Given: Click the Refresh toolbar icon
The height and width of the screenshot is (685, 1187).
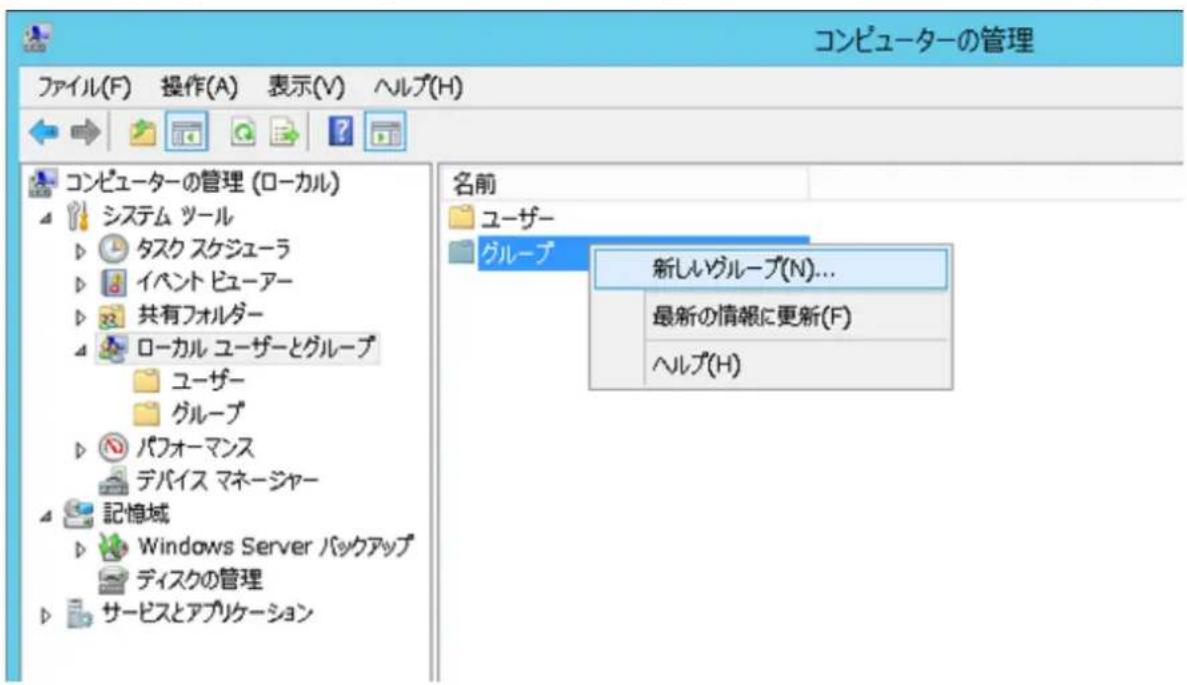Looking at the screenshot, I should pyautogui.click(x=243, y=132).
